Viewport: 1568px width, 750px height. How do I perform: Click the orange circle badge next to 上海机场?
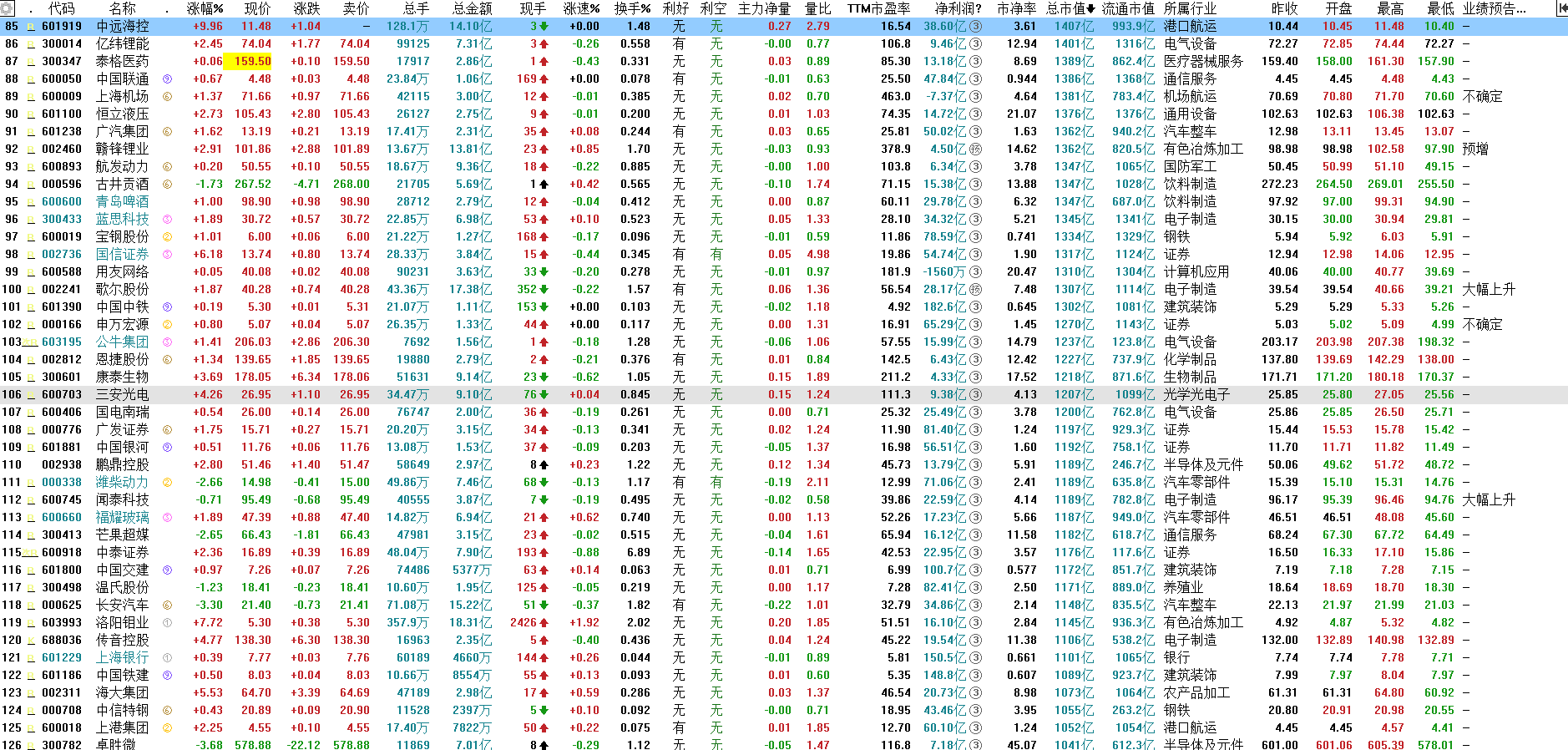167,97
